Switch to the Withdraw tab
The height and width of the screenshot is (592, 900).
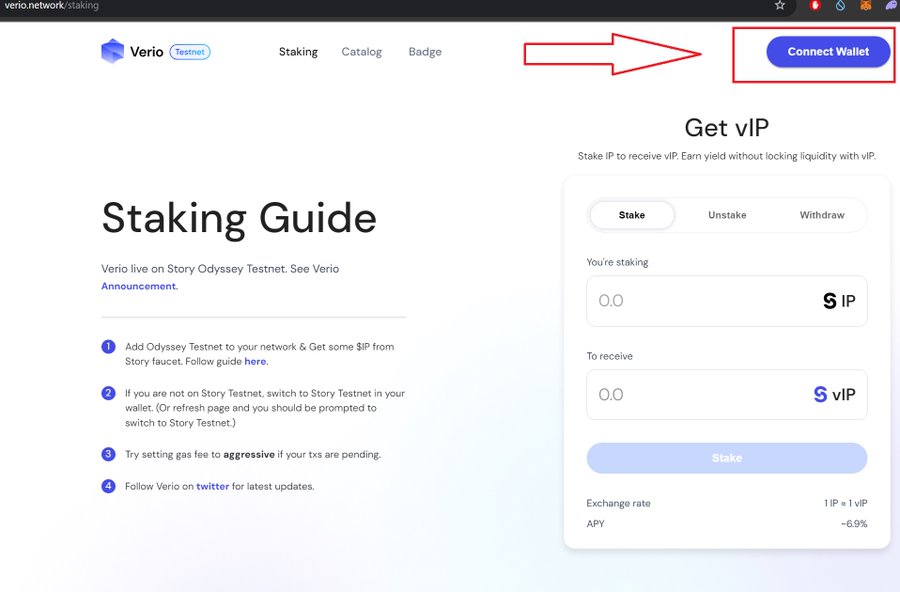click(x=822, y=215)
